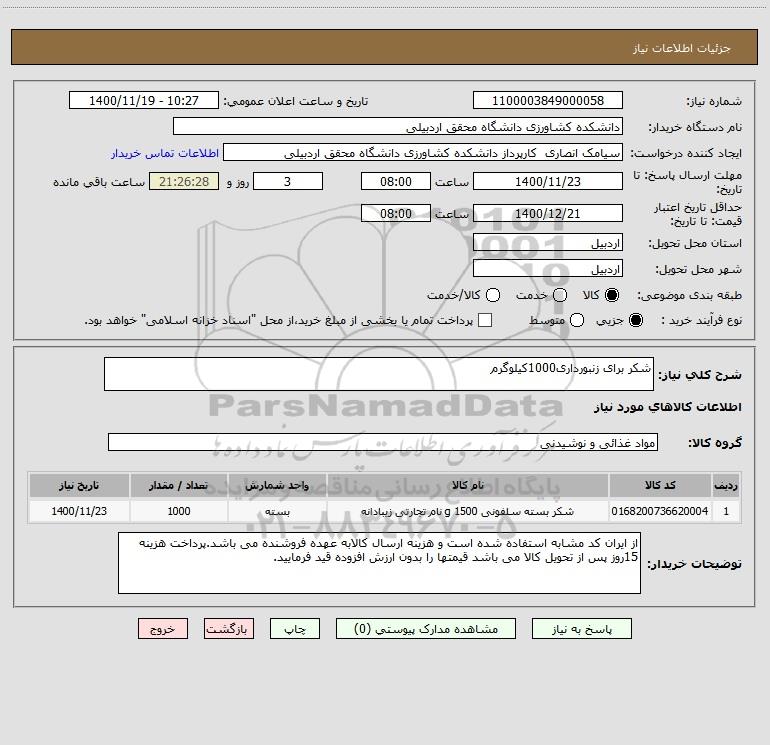770x745 pixels.
Task: Click the نام کالا column header
Action: [468, 485]
